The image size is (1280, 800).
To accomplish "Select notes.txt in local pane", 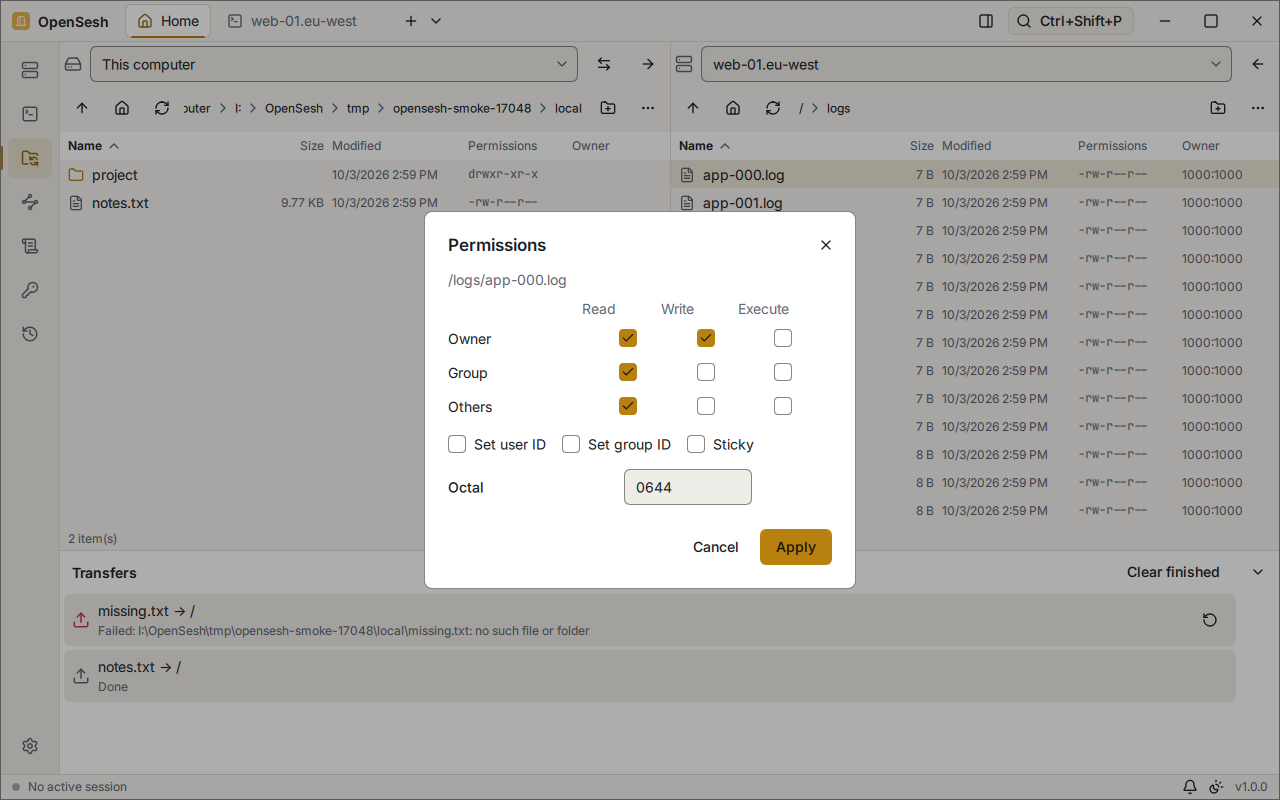I will click(x=364, y=203).
